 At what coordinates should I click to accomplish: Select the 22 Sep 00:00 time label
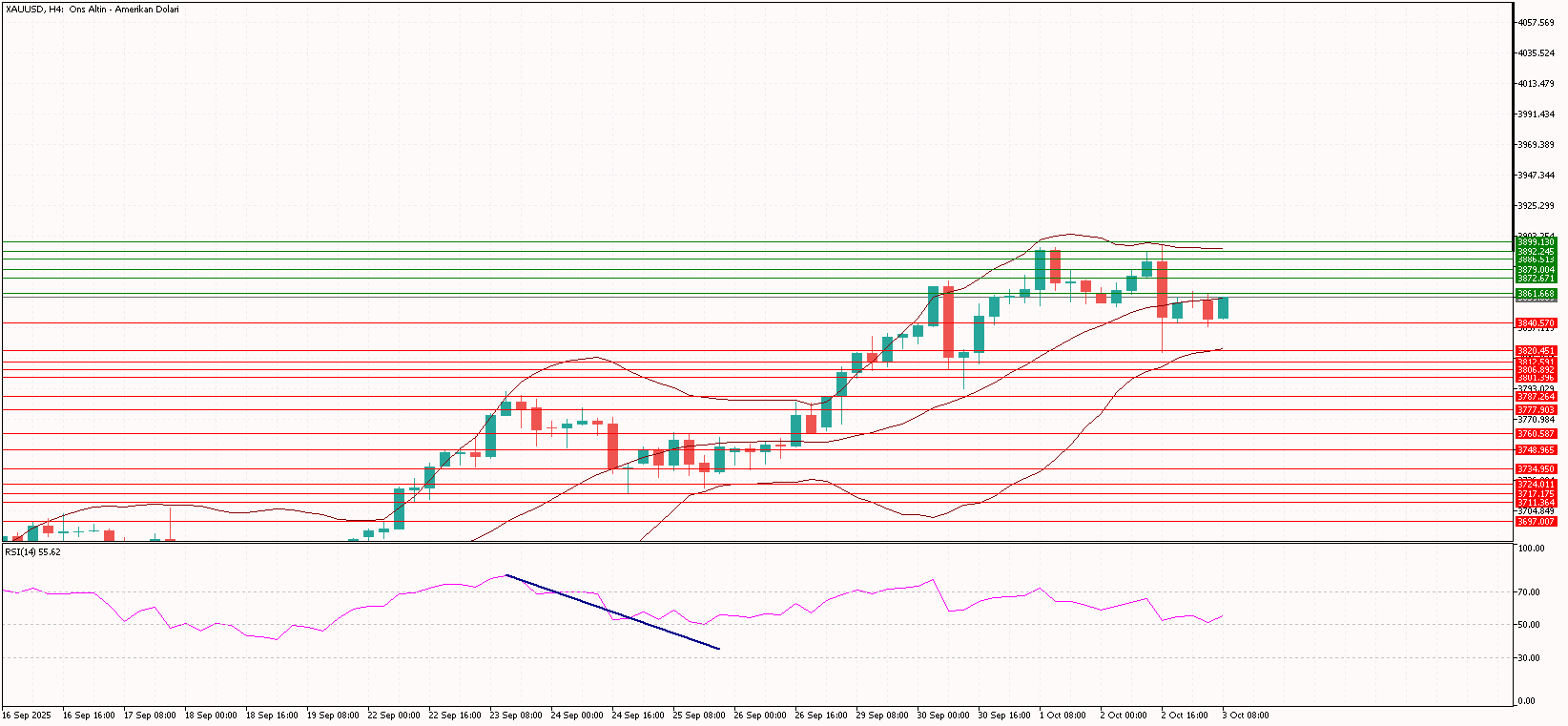click(395, 716)
